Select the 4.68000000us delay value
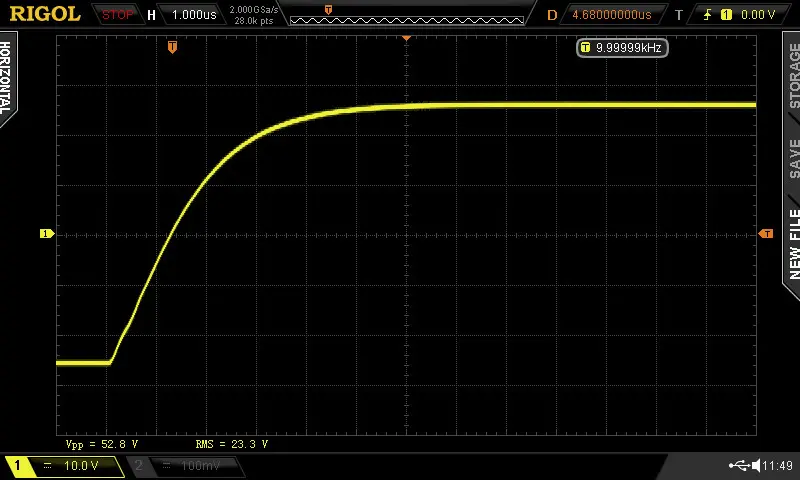Image resolution: width=800 pixels, height=480 pixels. tap(612, 15)
